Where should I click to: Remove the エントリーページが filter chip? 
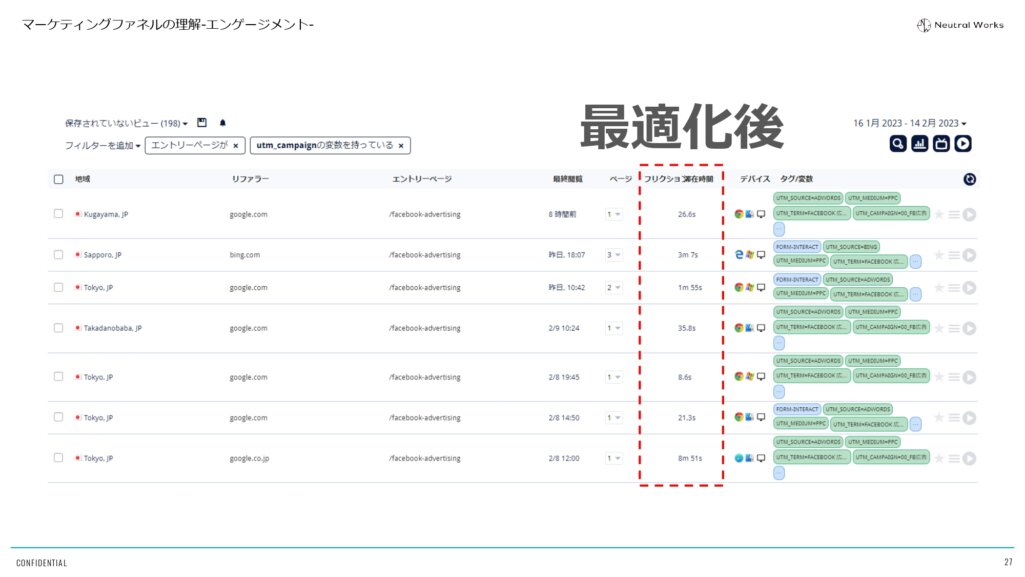235,145
